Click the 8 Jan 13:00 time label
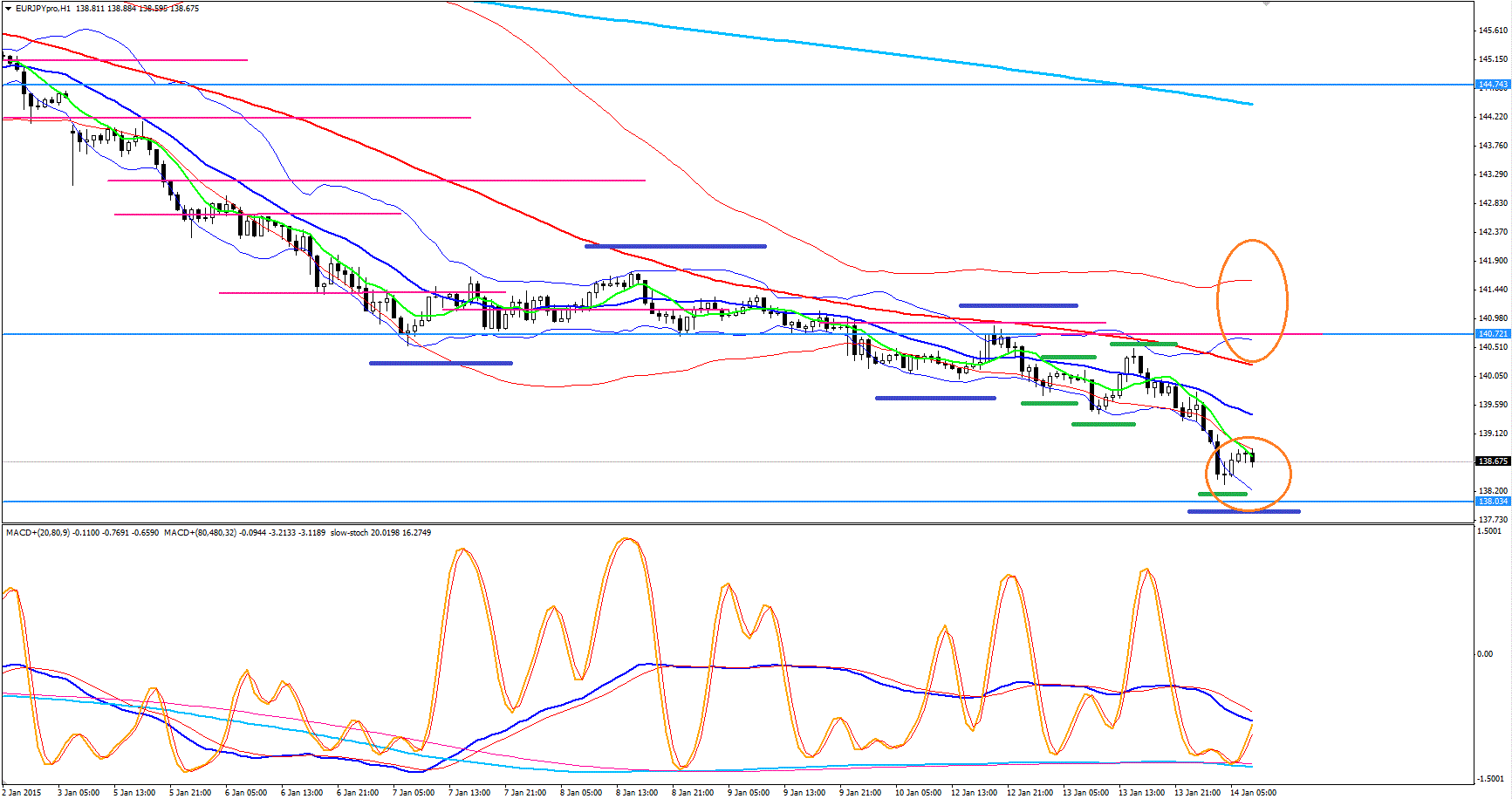Image resolution: width=1512 pixels, height=799 pixels. [637, 793]
